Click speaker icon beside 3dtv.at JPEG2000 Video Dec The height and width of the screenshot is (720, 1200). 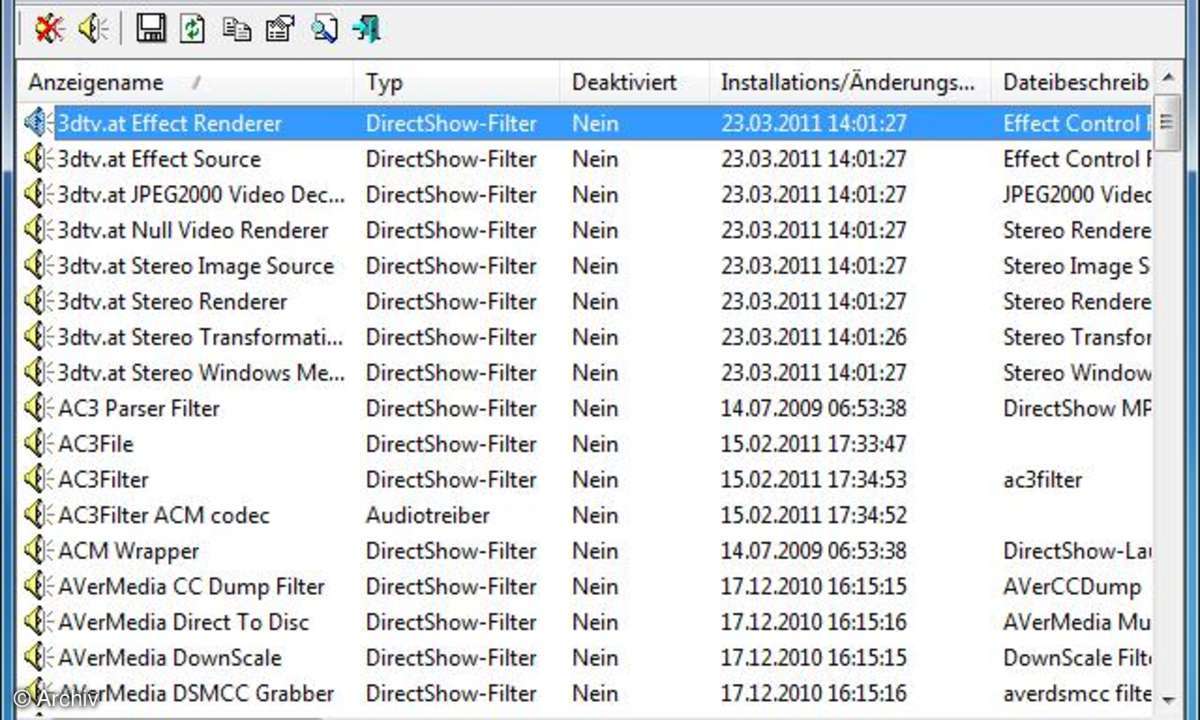click(37, 195)
